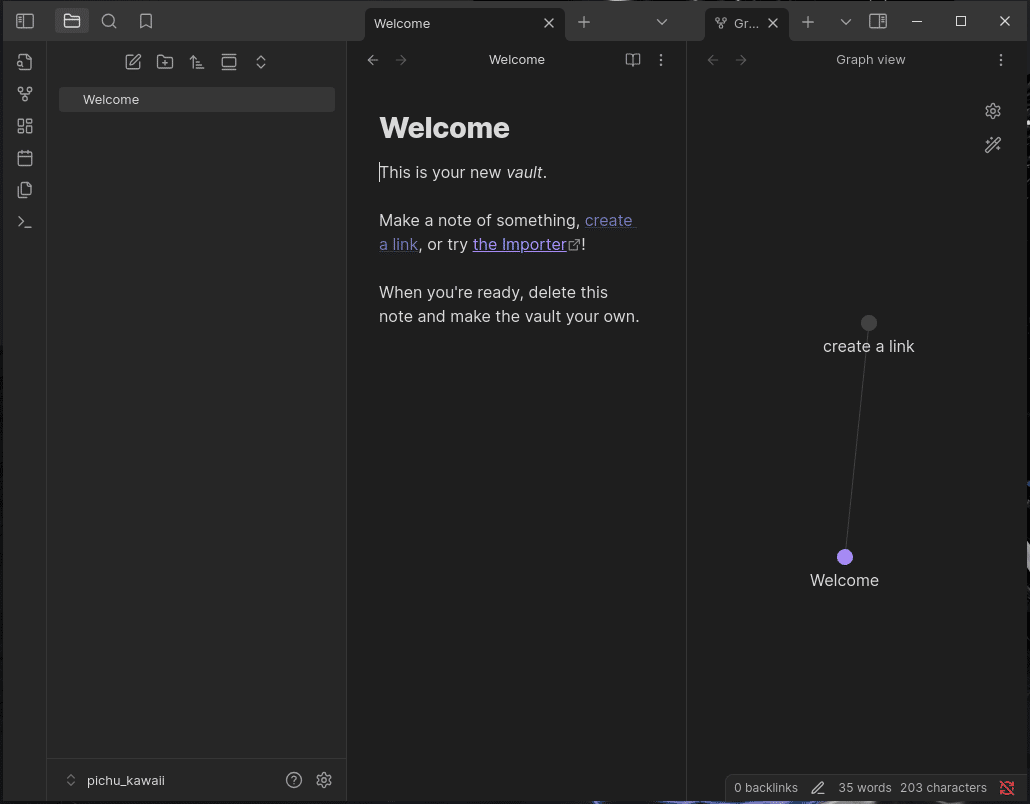Image resolution: width=1030 pixels, height=804 pixels.
Task: Open the tab list chevron dropdown
Action: (x=662, y=21)
